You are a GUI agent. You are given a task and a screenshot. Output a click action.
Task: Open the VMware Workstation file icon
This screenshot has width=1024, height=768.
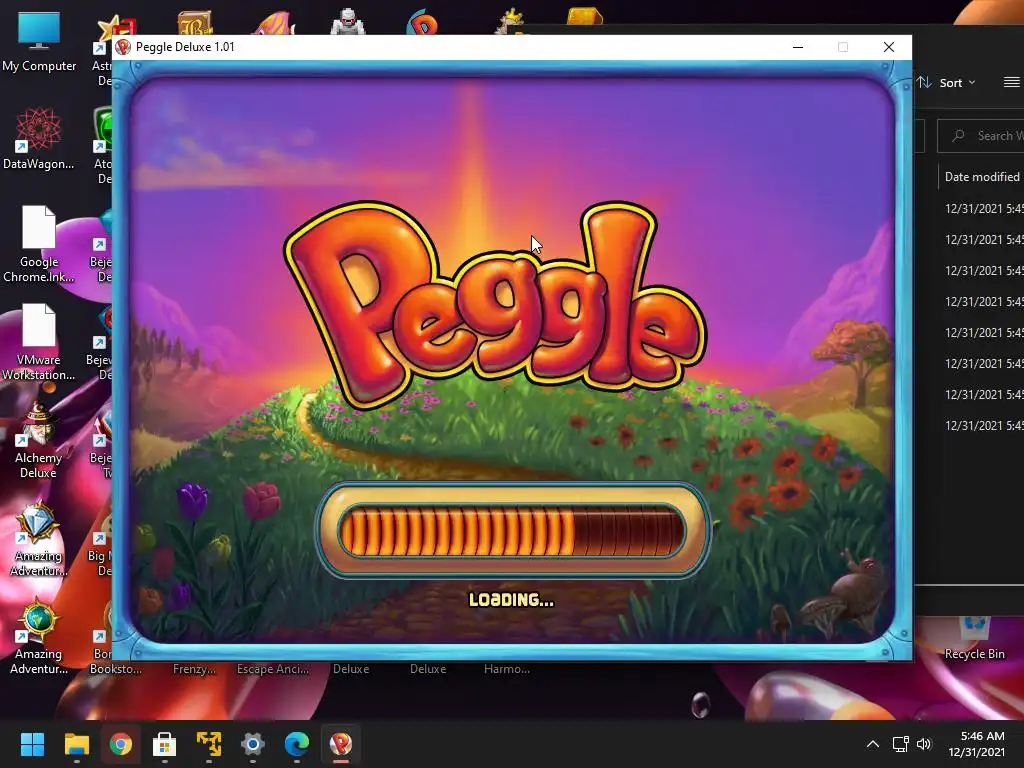coord(39,341)
